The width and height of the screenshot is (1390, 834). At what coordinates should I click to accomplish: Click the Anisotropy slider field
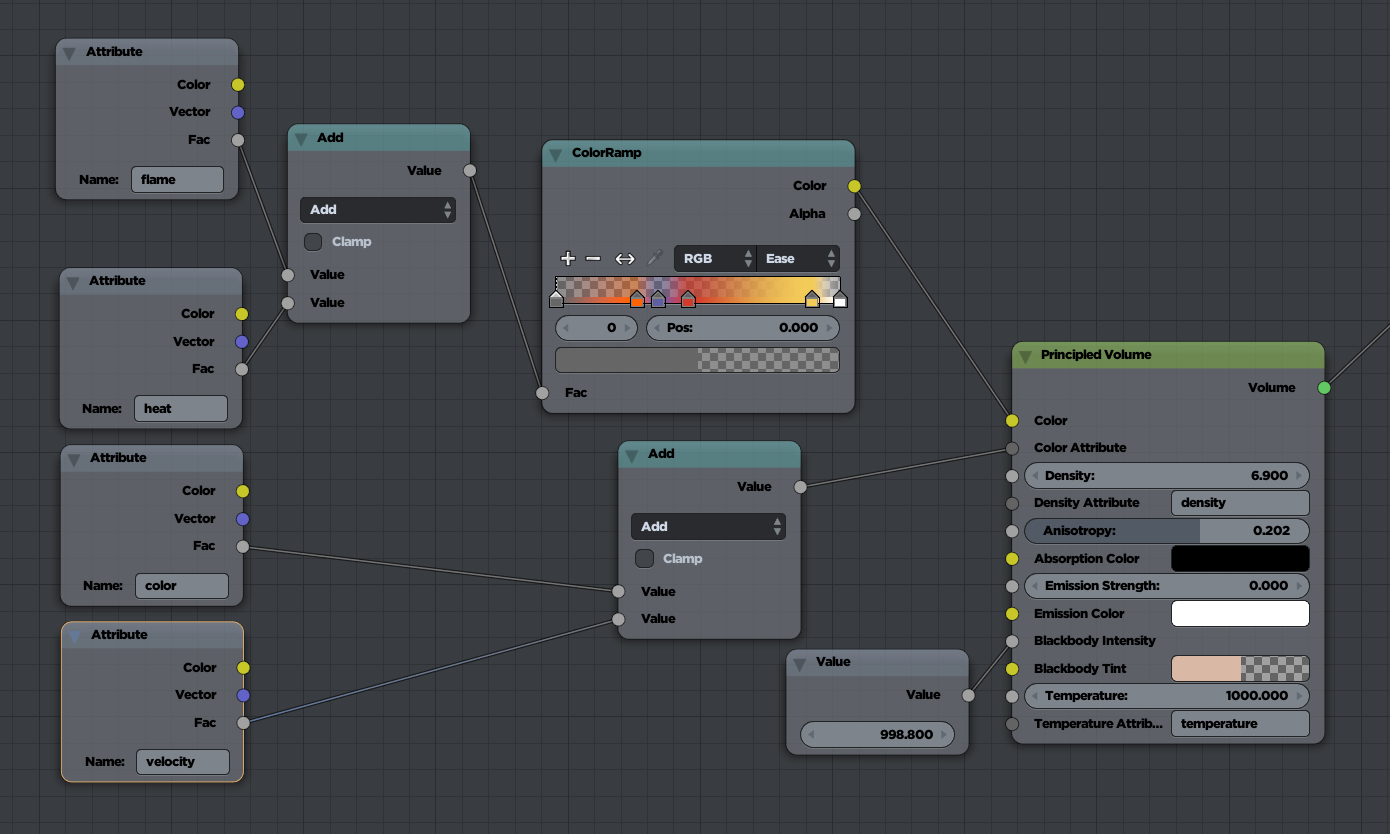(x=1166, y=531)
